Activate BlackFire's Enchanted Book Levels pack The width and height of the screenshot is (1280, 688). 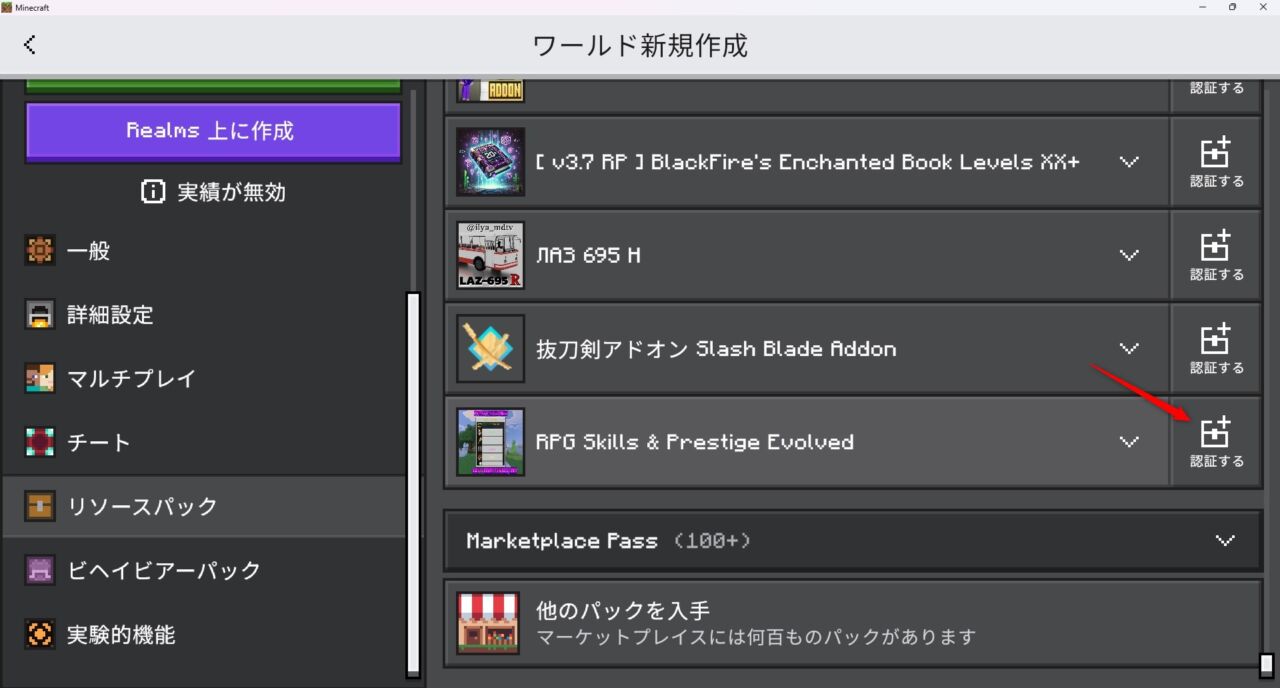point(1216,162)
